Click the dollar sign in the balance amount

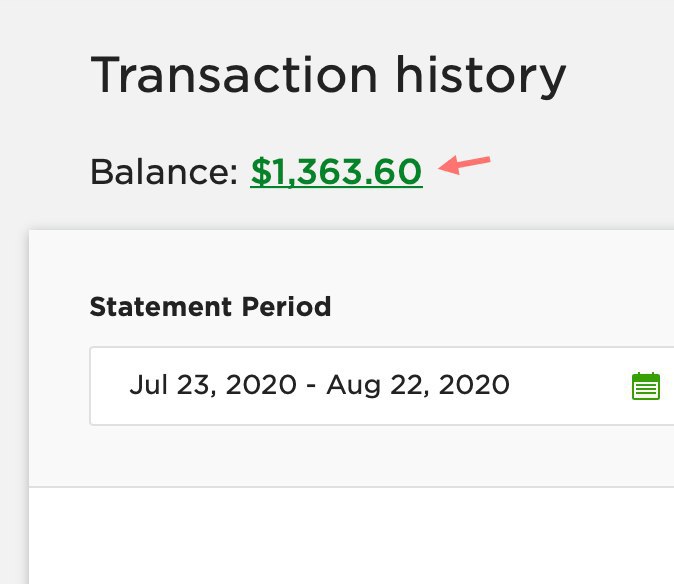(x=260, y=172)
